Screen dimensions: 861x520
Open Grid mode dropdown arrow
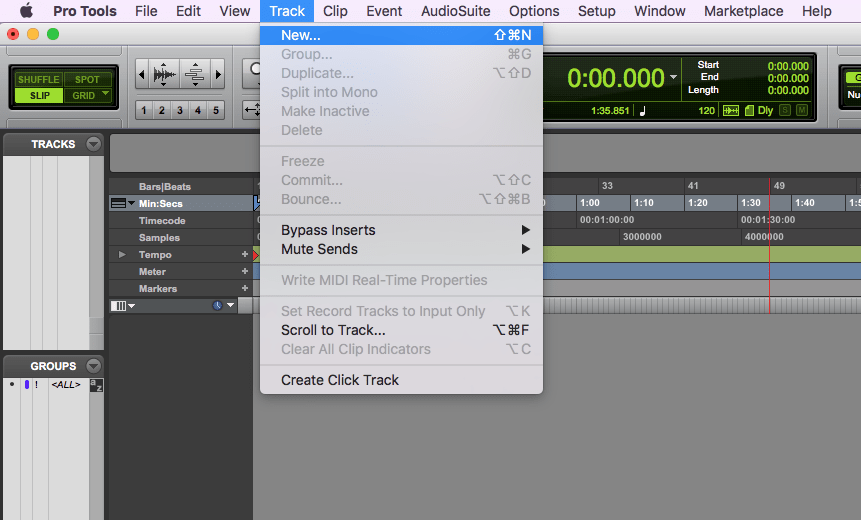coord(105,94)
